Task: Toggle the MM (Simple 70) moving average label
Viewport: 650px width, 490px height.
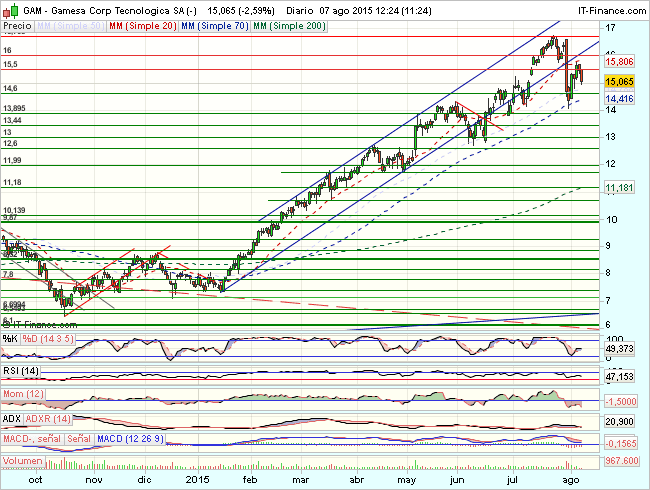Action: pos(215,26)
